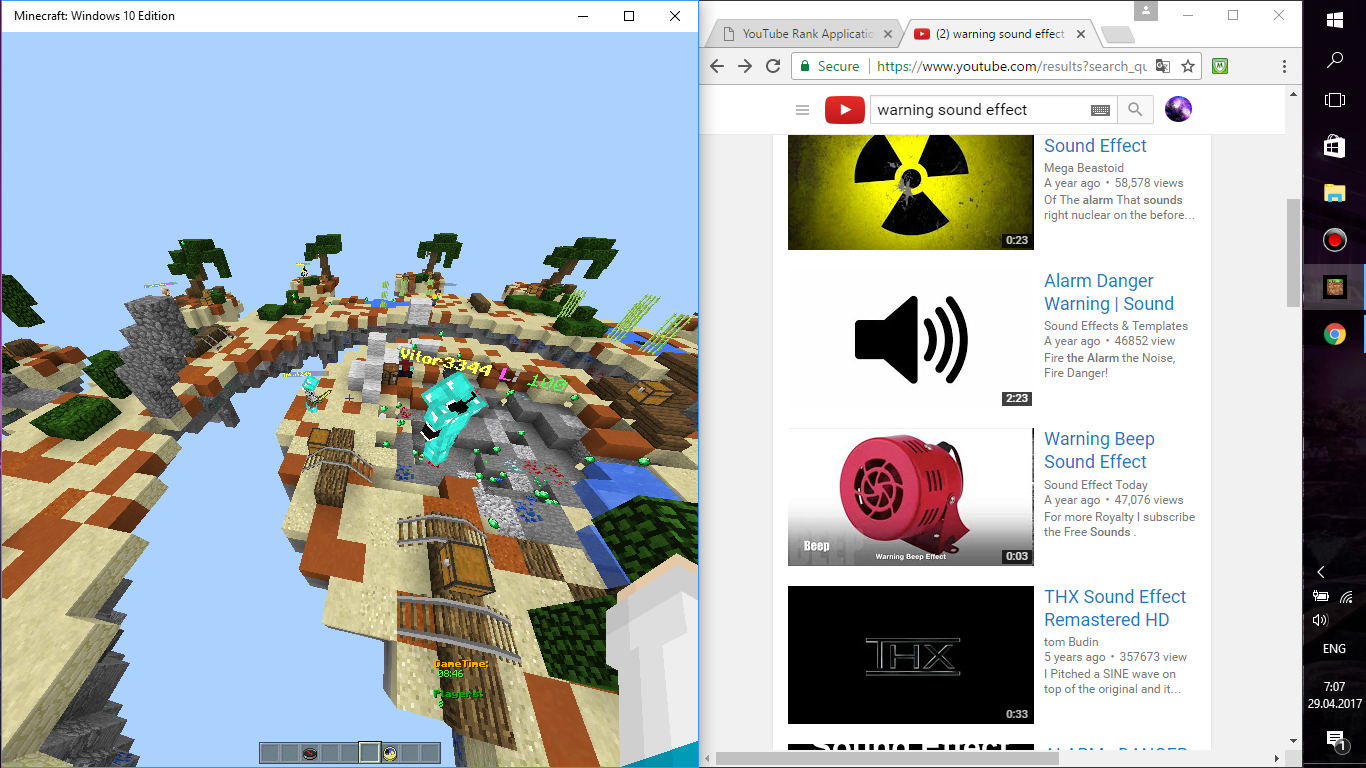
Task: Close the warning sound effect tab
Action: pyautogui.click(x=1080, y=34)
